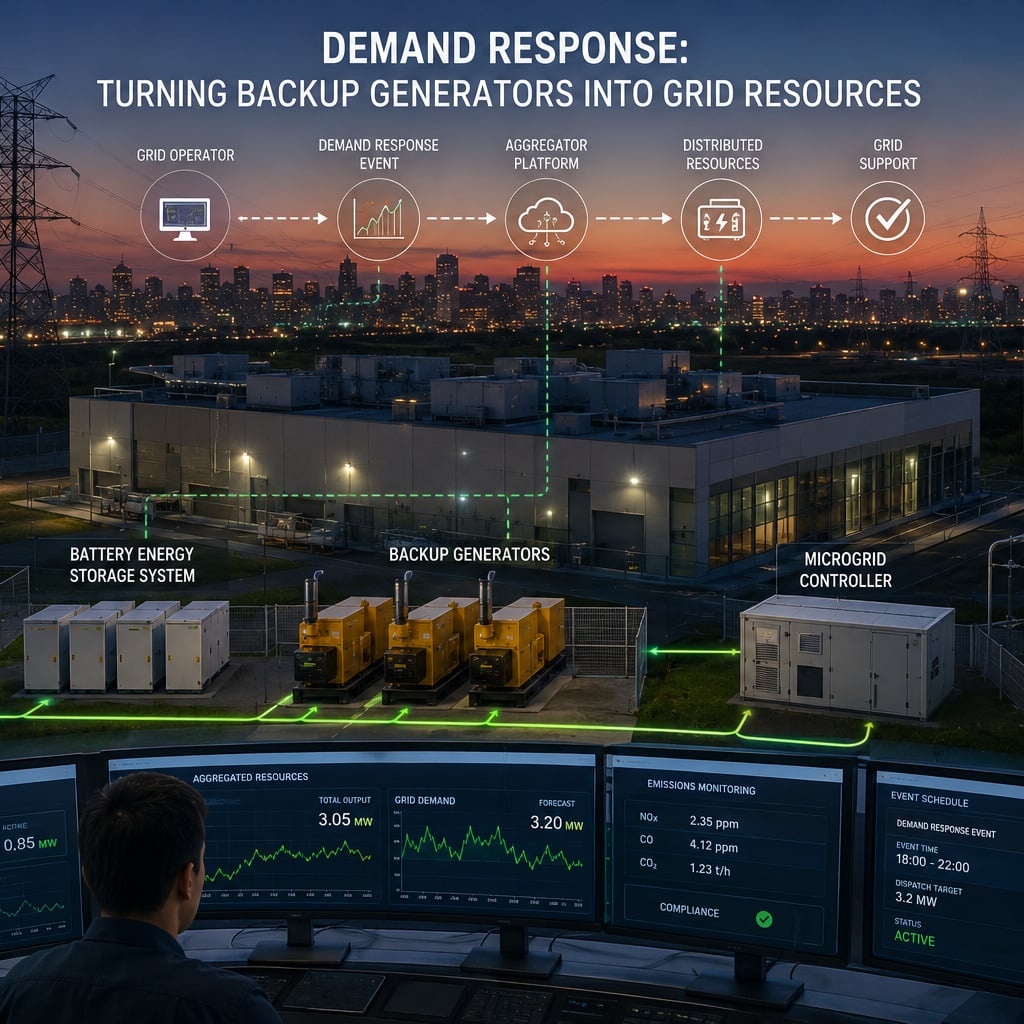This screenshot has width=1024, height=1024.
Task: Click the 'MICROGRID CONTROLLER' label
Action: click(845, 569)
